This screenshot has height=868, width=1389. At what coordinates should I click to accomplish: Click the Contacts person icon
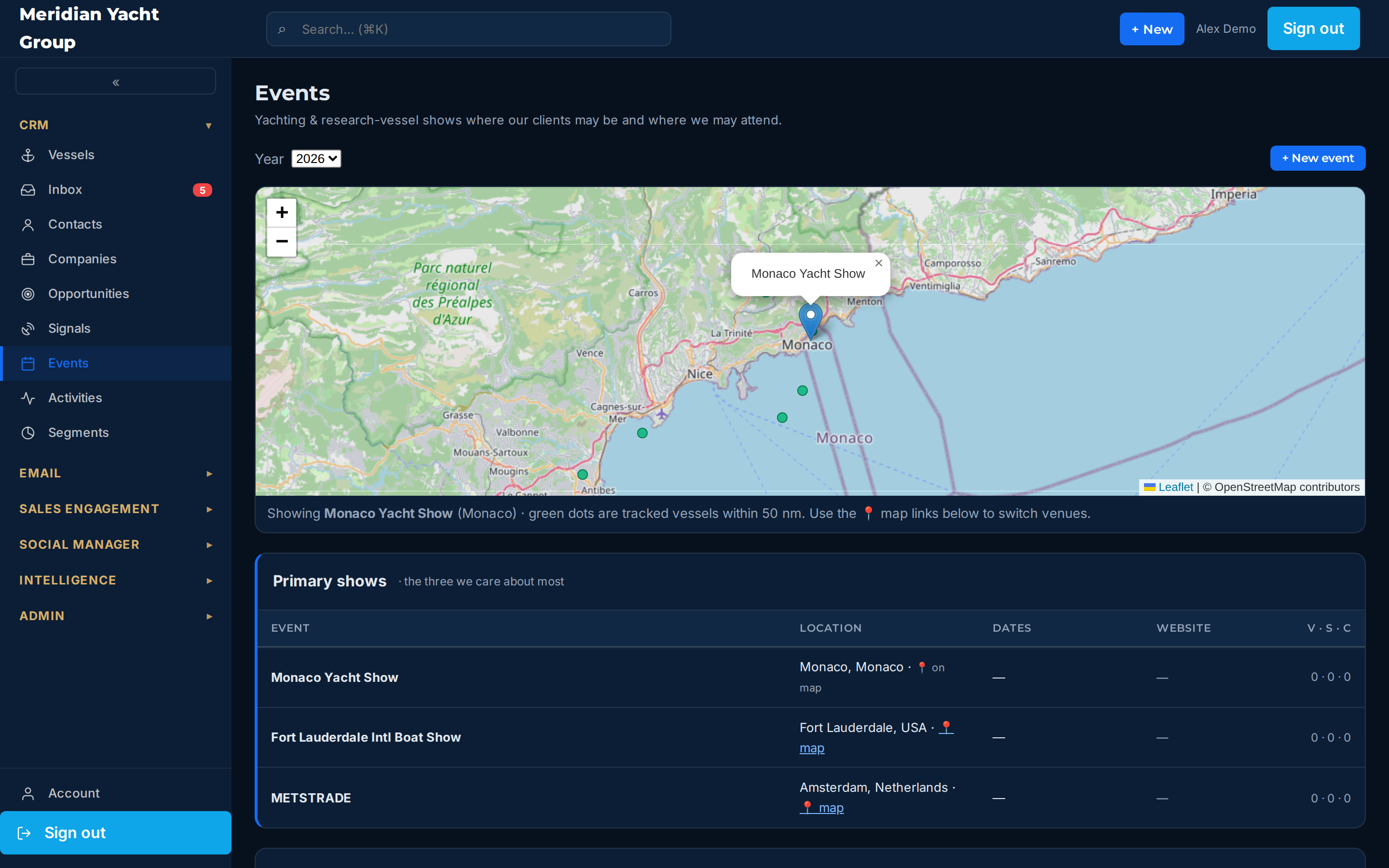pos(28,224)
